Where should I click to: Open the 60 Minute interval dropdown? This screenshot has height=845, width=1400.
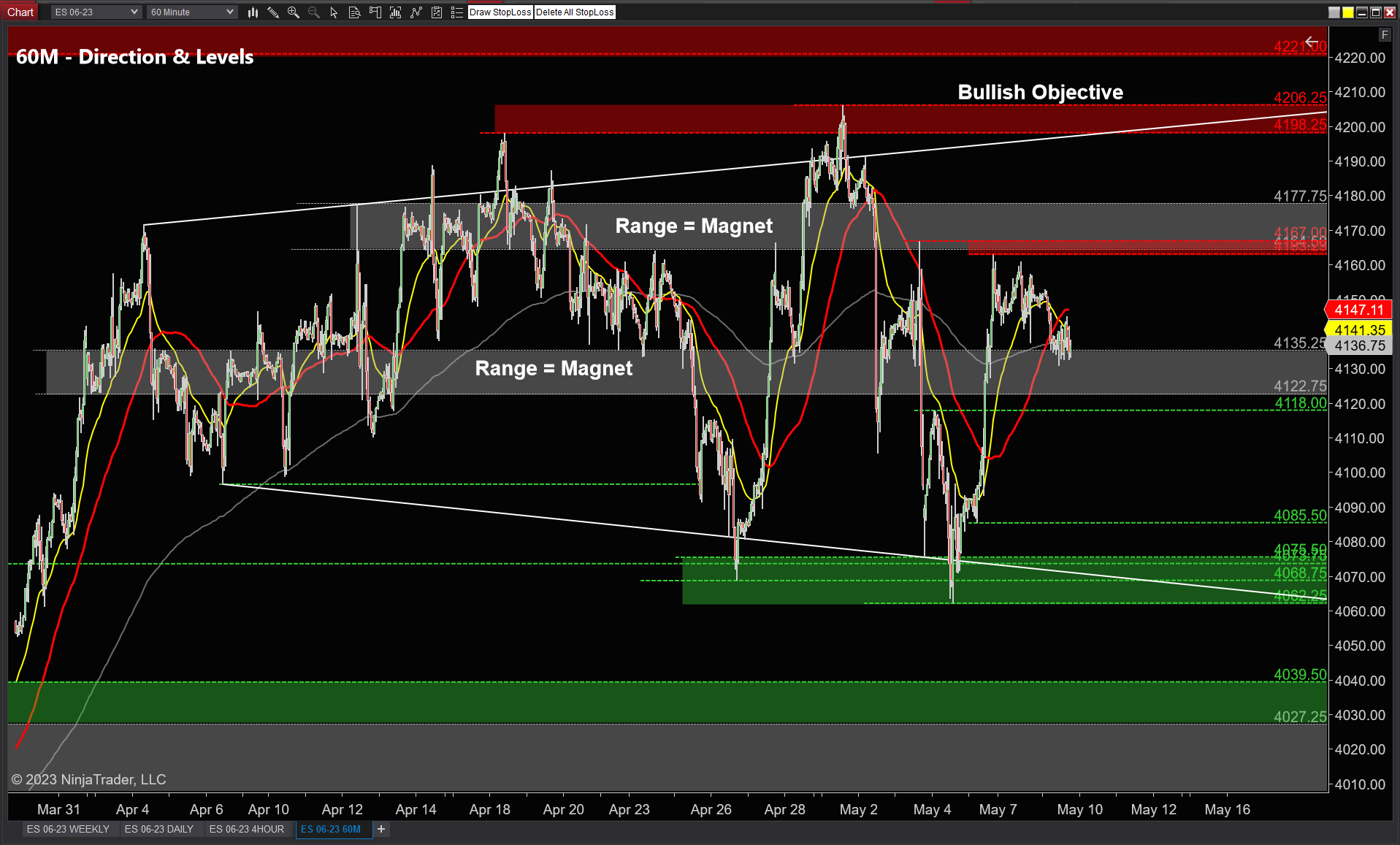pos(191,12)
